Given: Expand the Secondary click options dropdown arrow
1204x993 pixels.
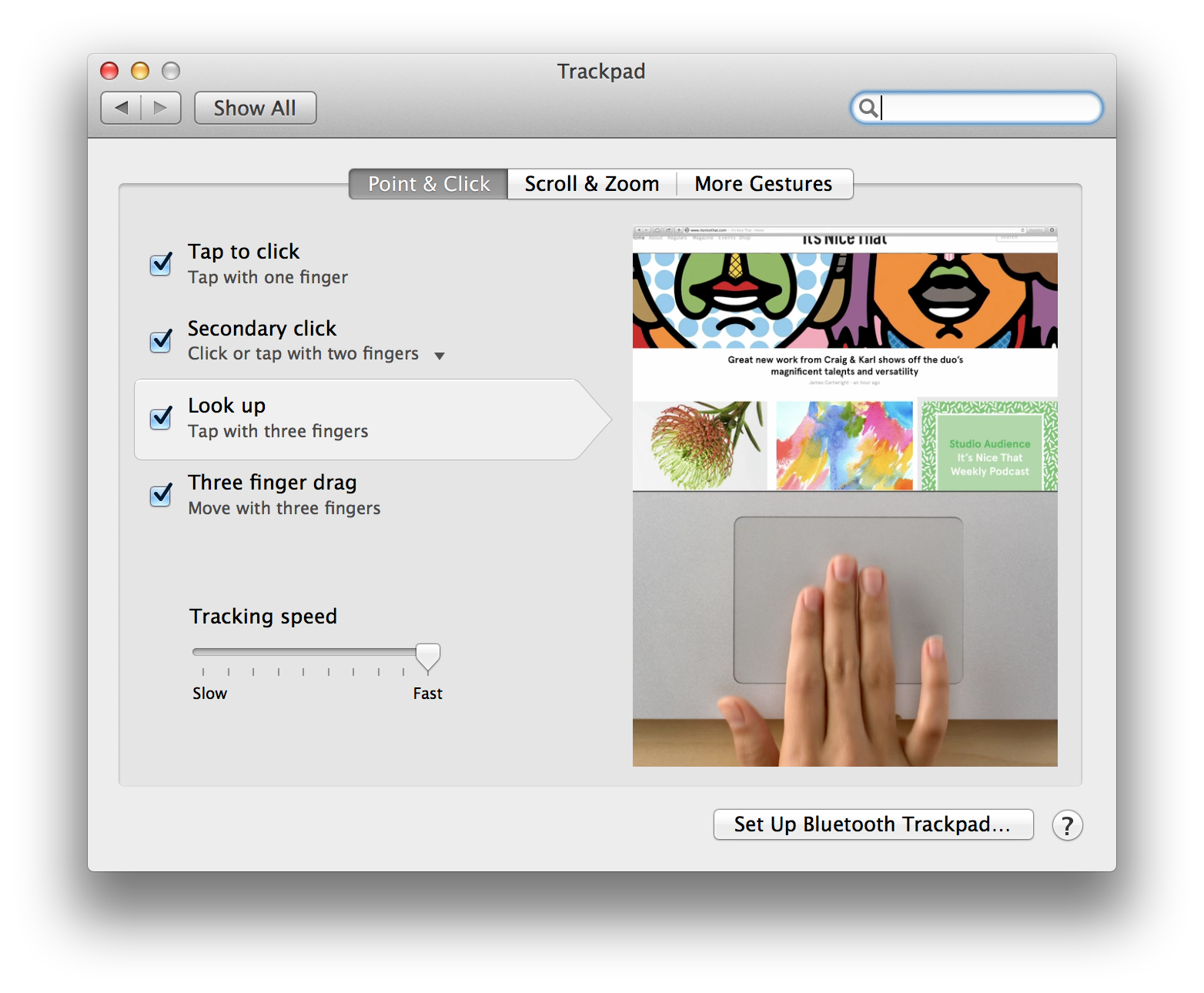Looking at the screenshot, I should [440, 356].
